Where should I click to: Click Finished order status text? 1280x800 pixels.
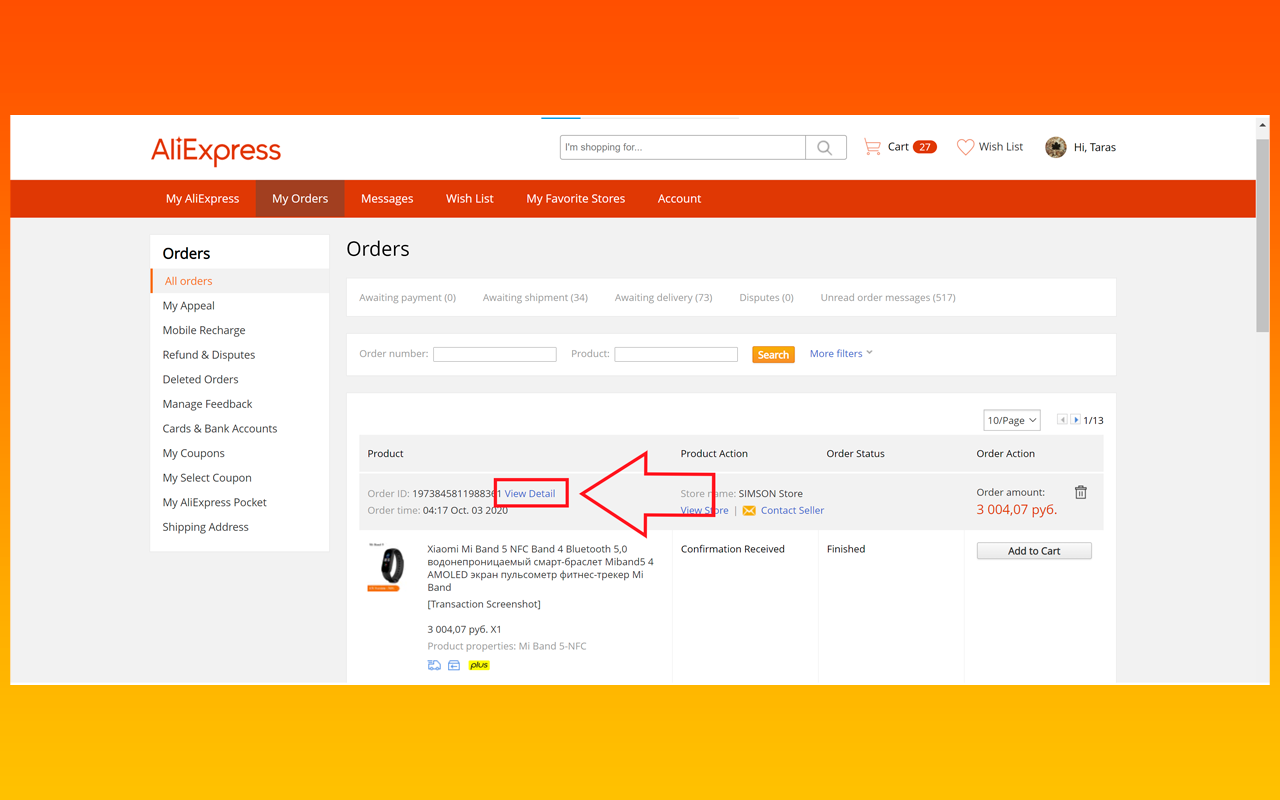846,549
